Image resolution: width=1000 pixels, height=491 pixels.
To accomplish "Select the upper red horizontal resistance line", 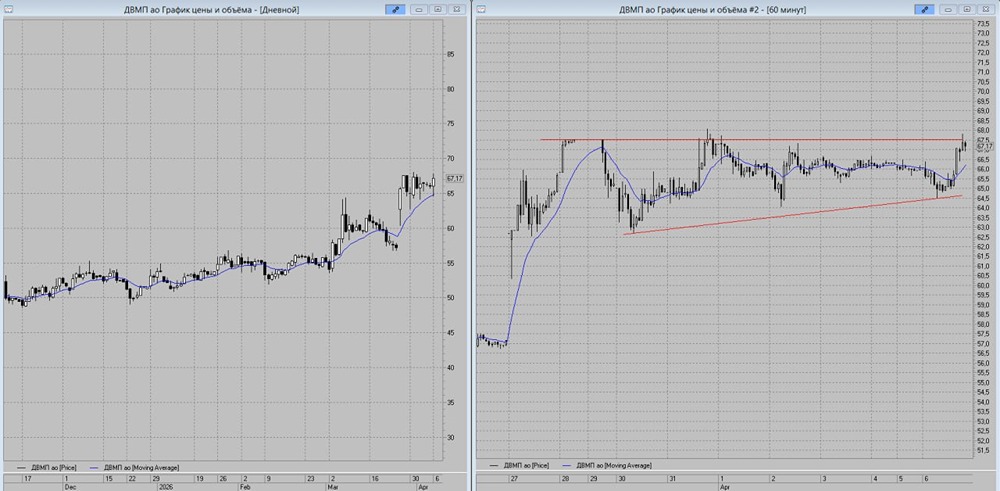I will [x=751, y=140].
